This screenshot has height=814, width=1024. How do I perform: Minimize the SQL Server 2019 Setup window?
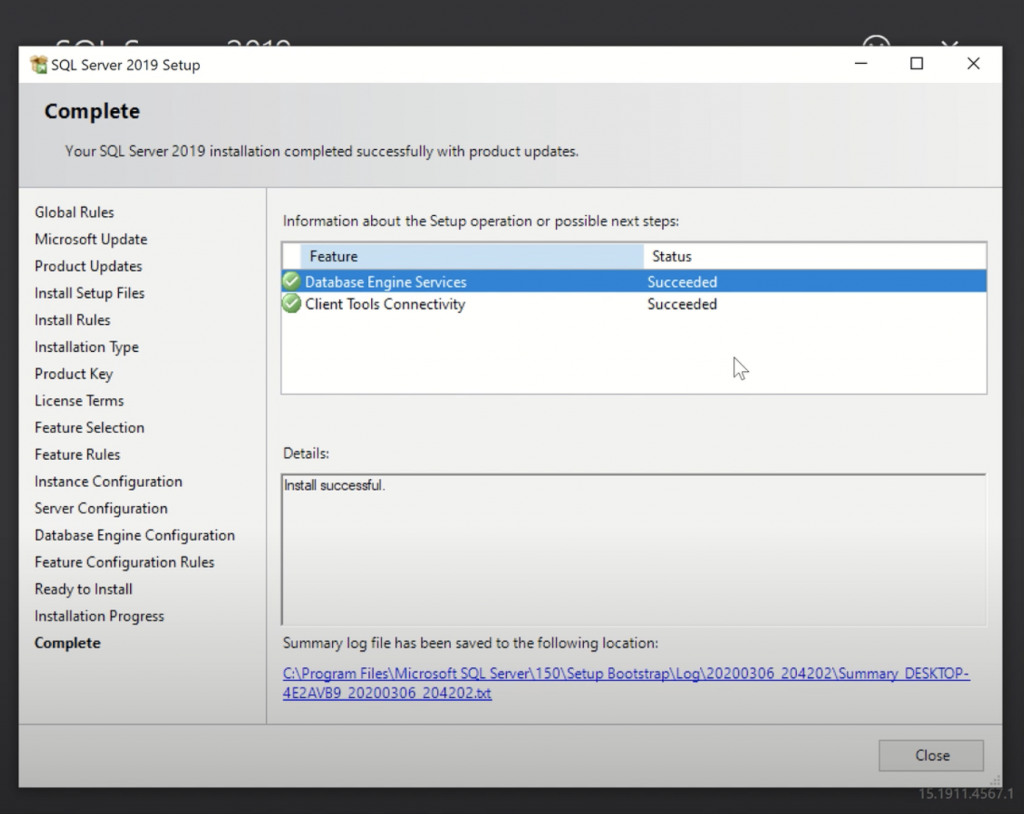point(861,63)
